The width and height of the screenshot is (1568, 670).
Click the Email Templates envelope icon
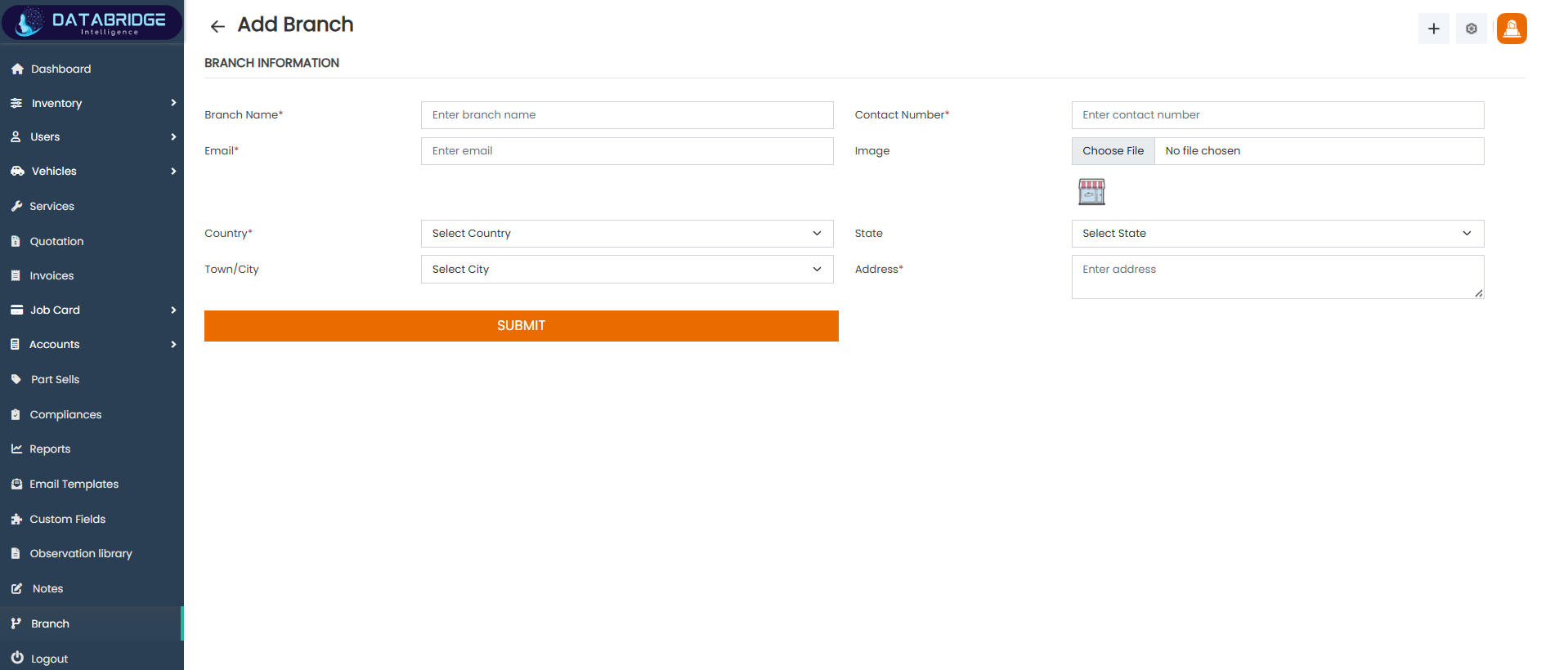pyautogui.click(x=16, y=485)
